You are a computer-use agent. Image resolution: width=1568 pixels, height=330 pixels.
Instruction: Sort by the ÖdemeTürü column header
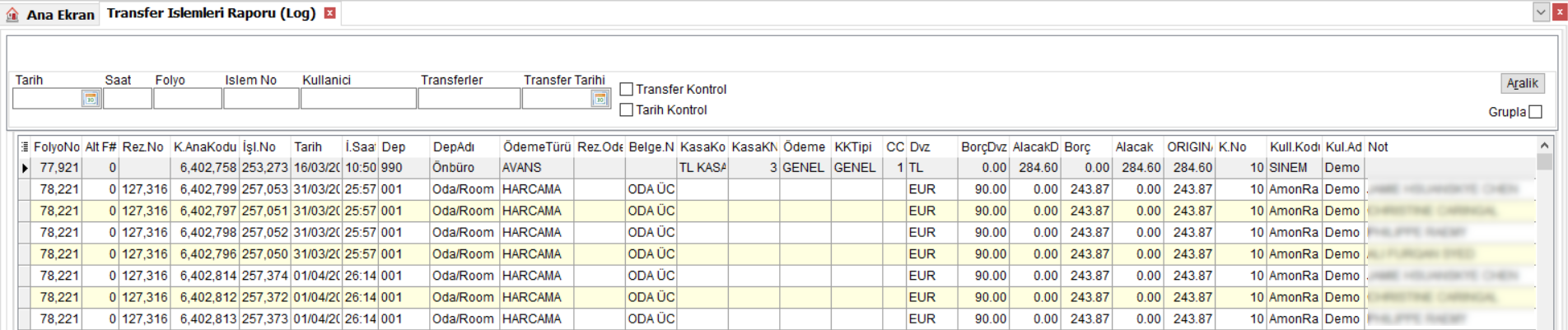(537, 146)
